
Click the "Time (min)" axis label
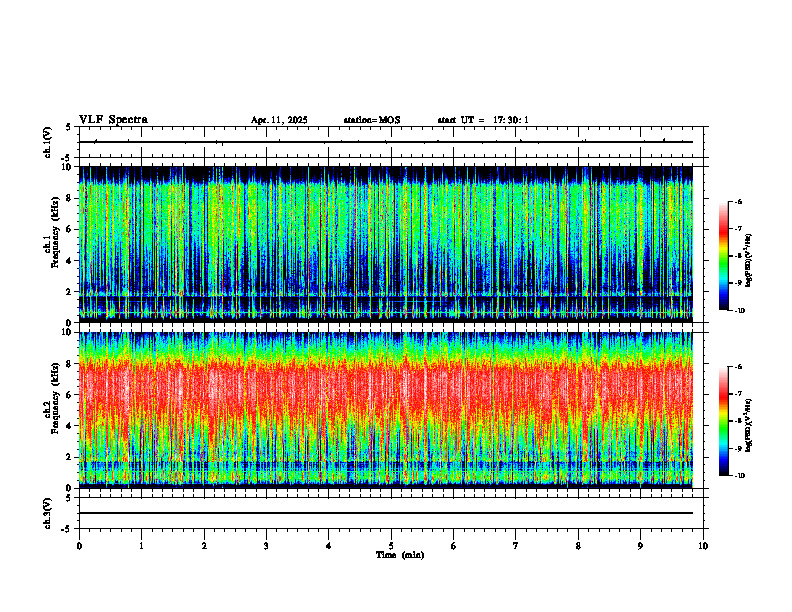click(x=400, y=555)
